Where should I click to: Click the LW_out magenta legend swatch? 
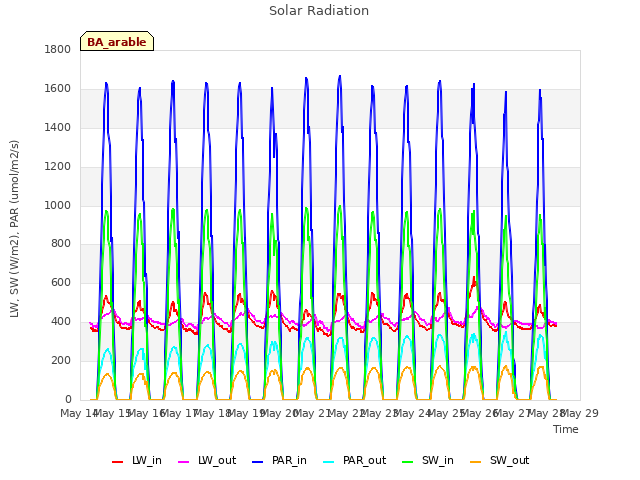click(x=184, y=462)
